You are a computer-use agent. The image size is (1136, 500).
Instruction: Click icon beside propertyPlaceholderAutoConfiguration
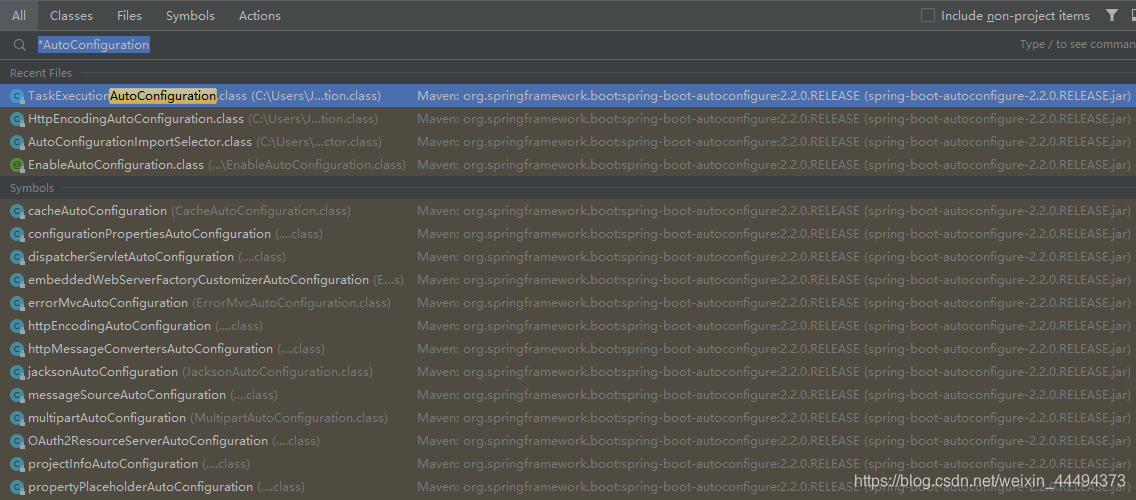click(x=17, y=487)
